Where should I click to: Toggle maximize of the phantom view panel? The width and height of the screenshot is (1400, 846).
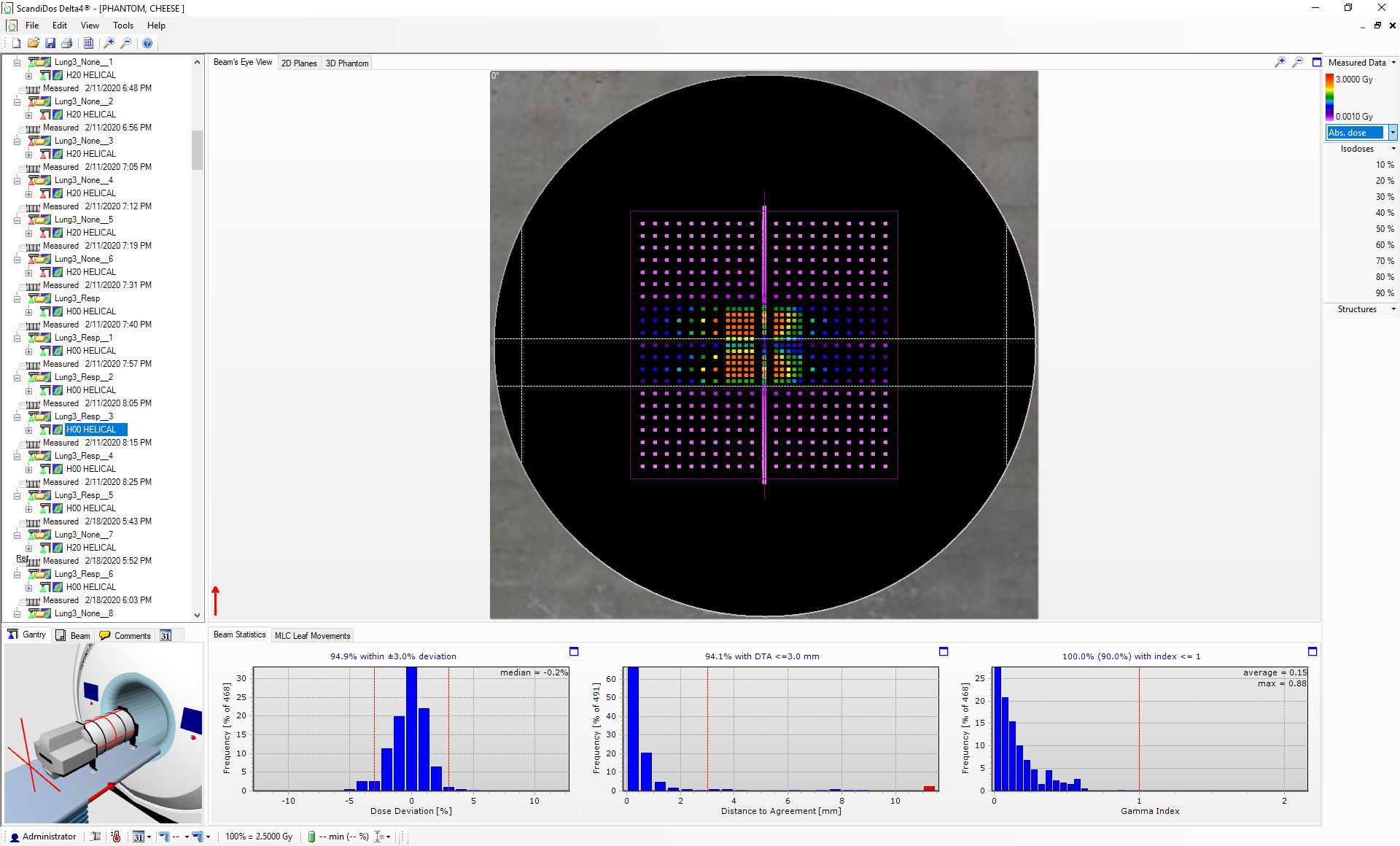click(x=1317, y=63)
